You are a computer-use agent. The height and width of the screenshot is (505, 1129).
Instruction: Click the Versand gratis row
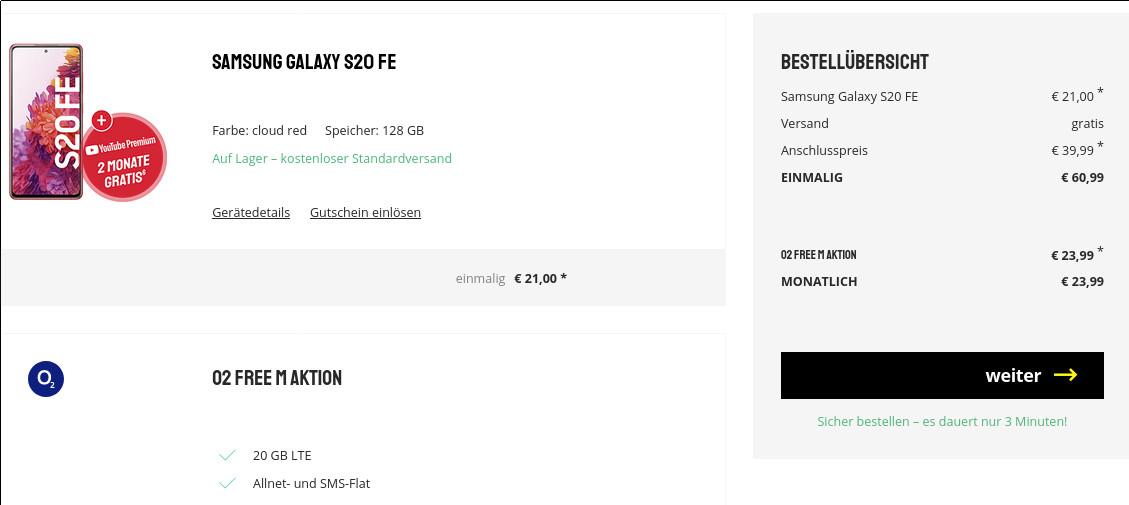(x=942, y=123)
